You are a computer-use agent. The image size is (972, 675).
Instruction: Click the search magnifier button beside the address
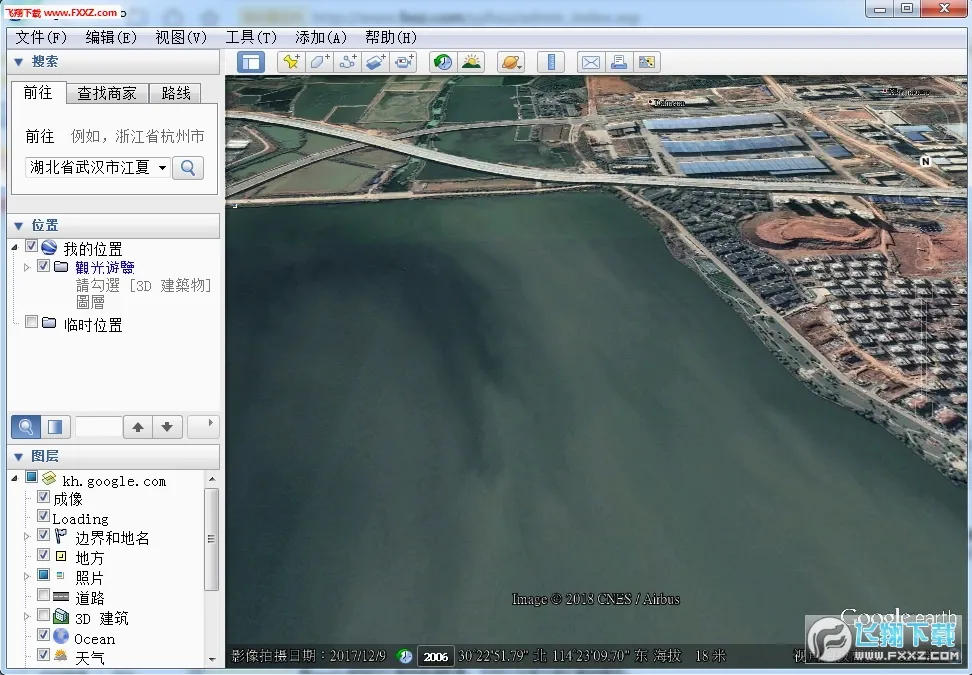click(188, 168)
